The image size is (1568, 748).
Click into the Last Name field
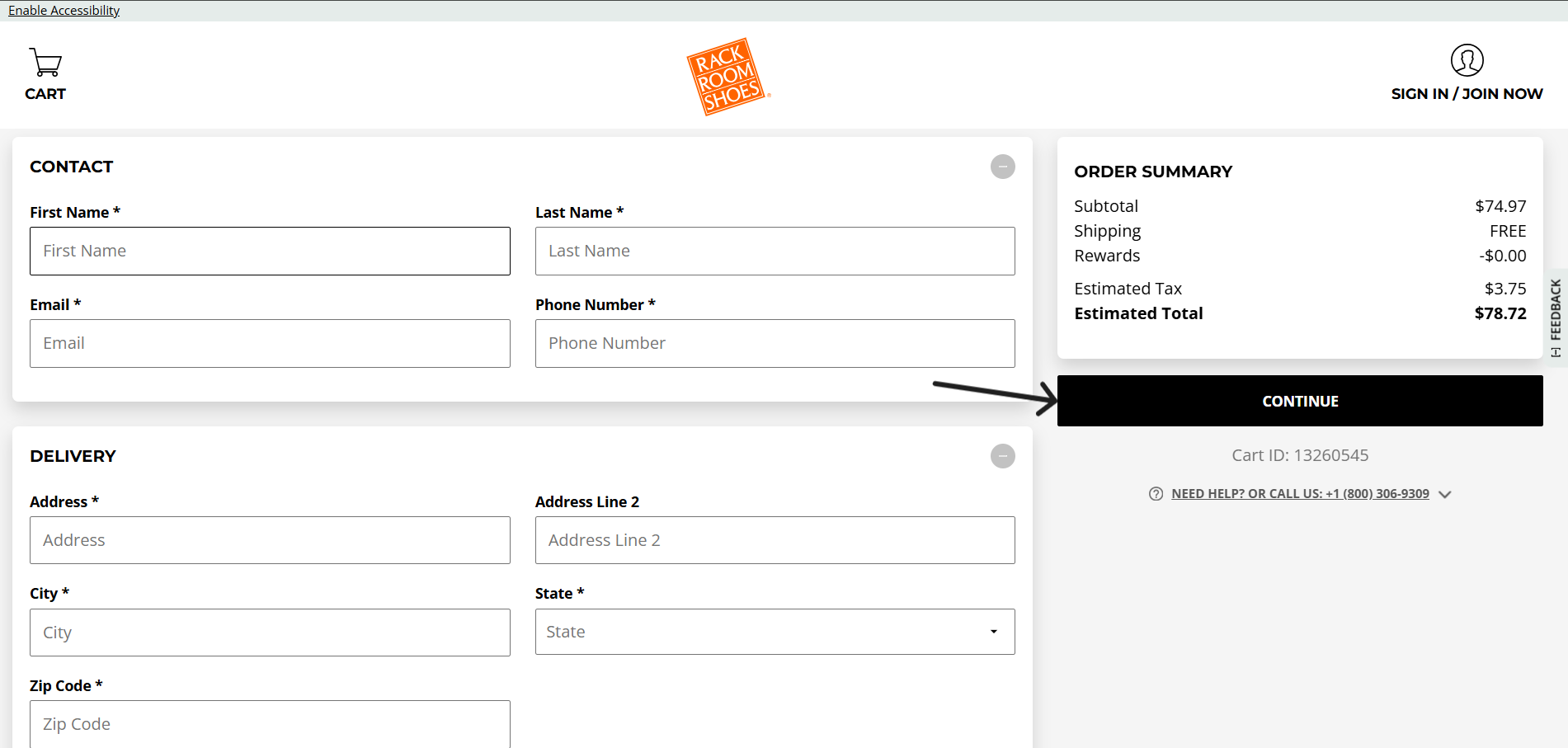click(775, 252)
